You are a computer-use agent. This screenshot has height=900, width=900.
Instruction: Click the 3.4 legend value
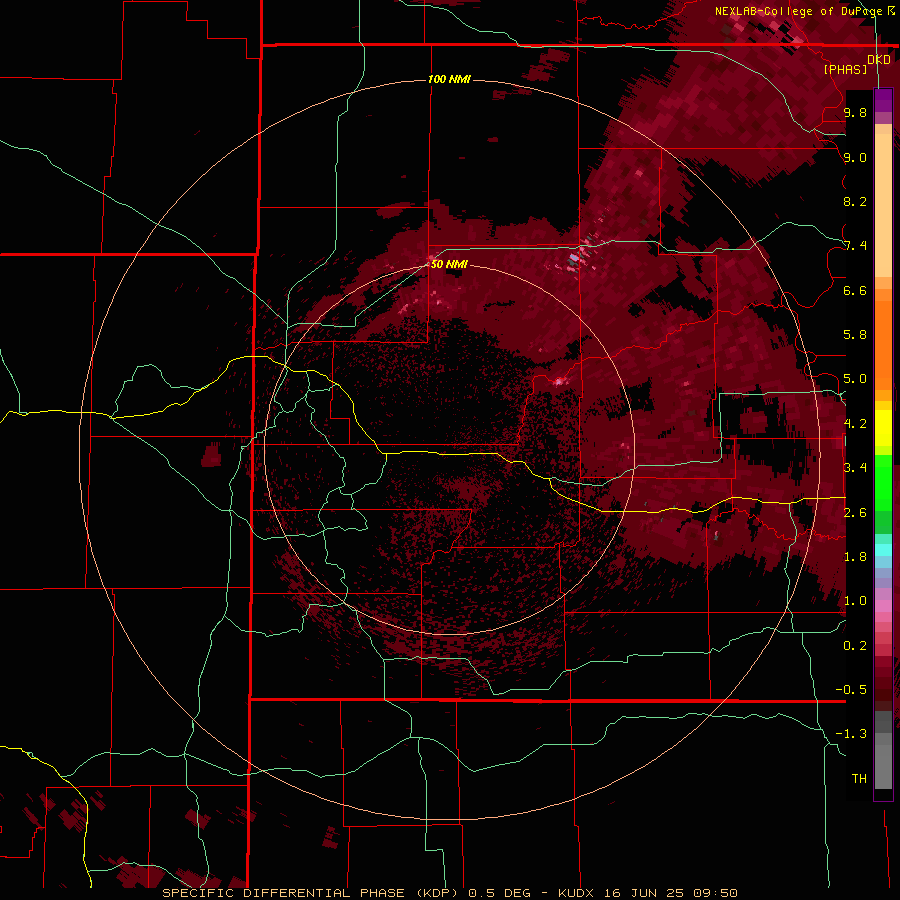point(855,468)
